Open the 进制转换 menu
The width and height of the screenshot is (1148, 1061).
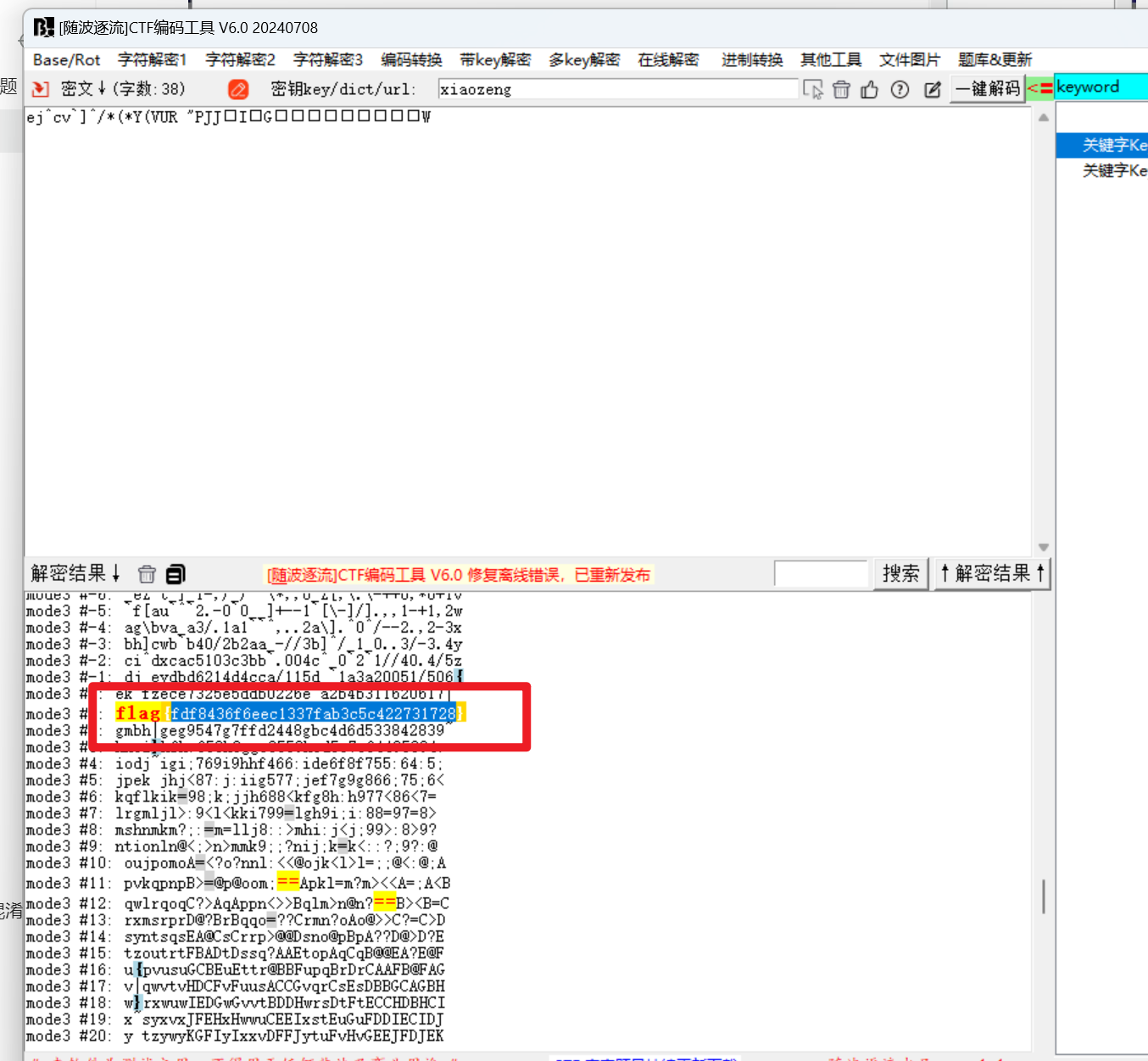point(752,60)
